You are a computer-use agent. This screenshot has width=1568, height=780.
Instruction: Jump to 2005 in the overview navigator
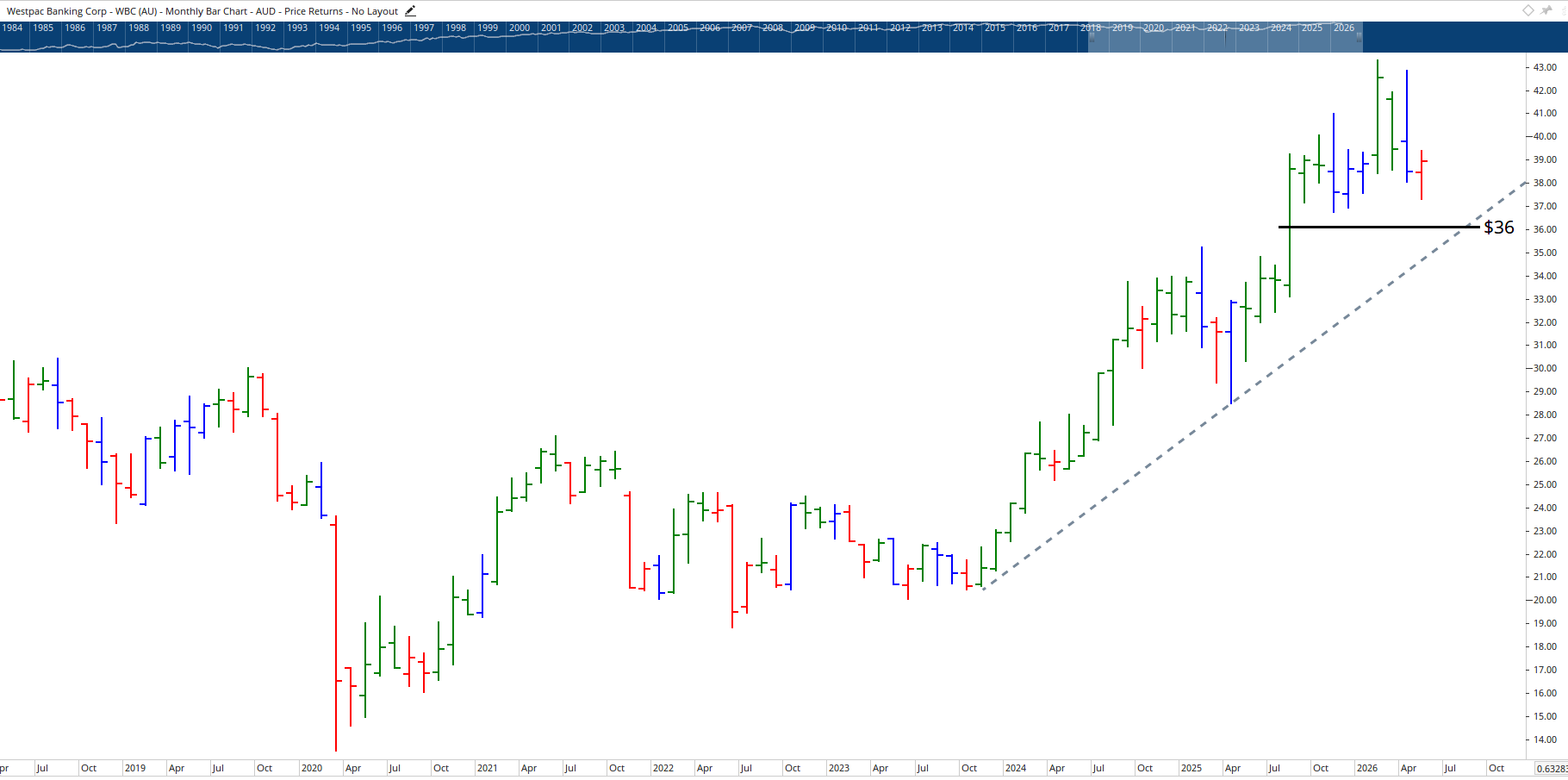pyautogui.click(x=678, y=28)
